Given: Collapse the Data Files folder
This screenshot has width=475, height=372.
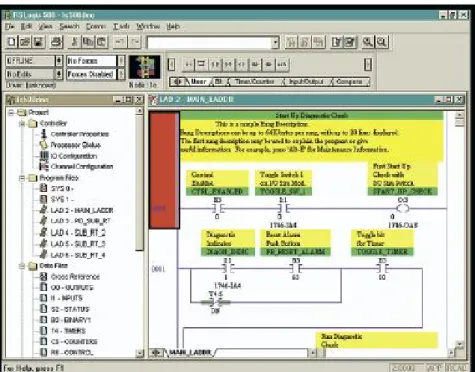Looking at the screenshot, I should pos(22,266).
